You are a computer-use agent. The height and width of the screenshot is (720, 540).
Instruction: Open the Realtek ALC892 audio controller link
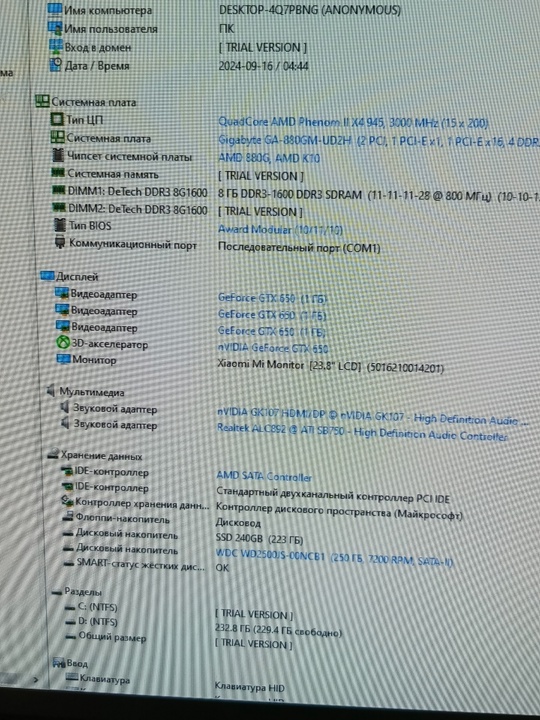362,431
